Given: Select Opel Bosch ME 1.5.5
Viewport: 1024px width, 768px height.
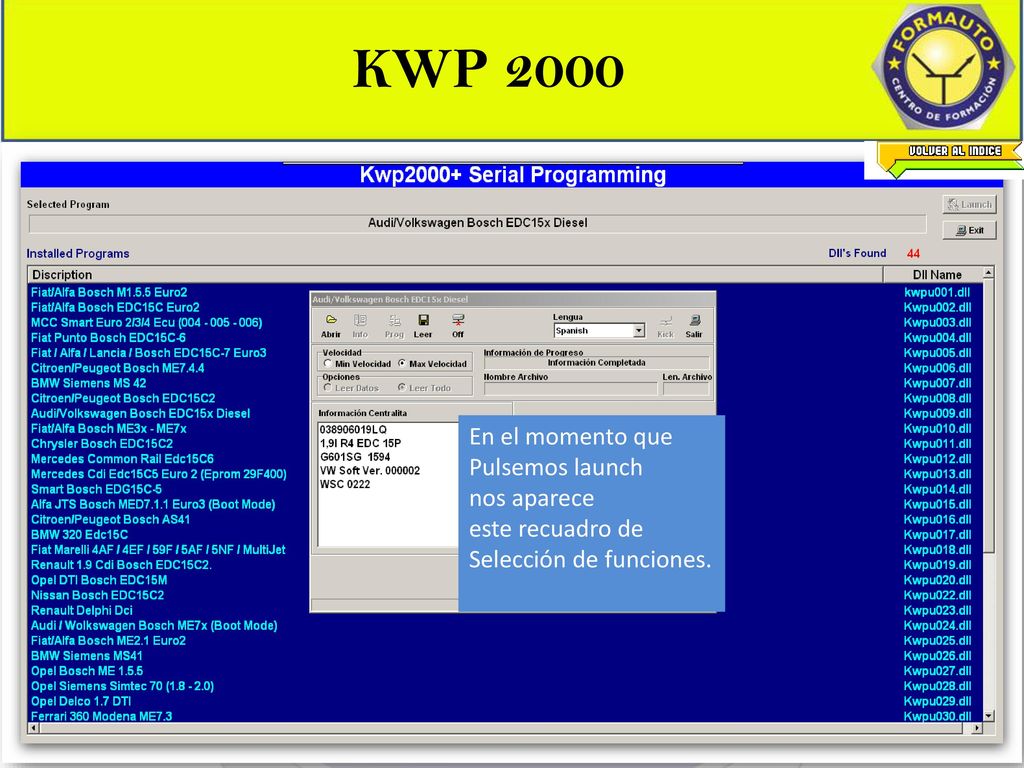Looking at the screenshot, I should pos(87,671).
